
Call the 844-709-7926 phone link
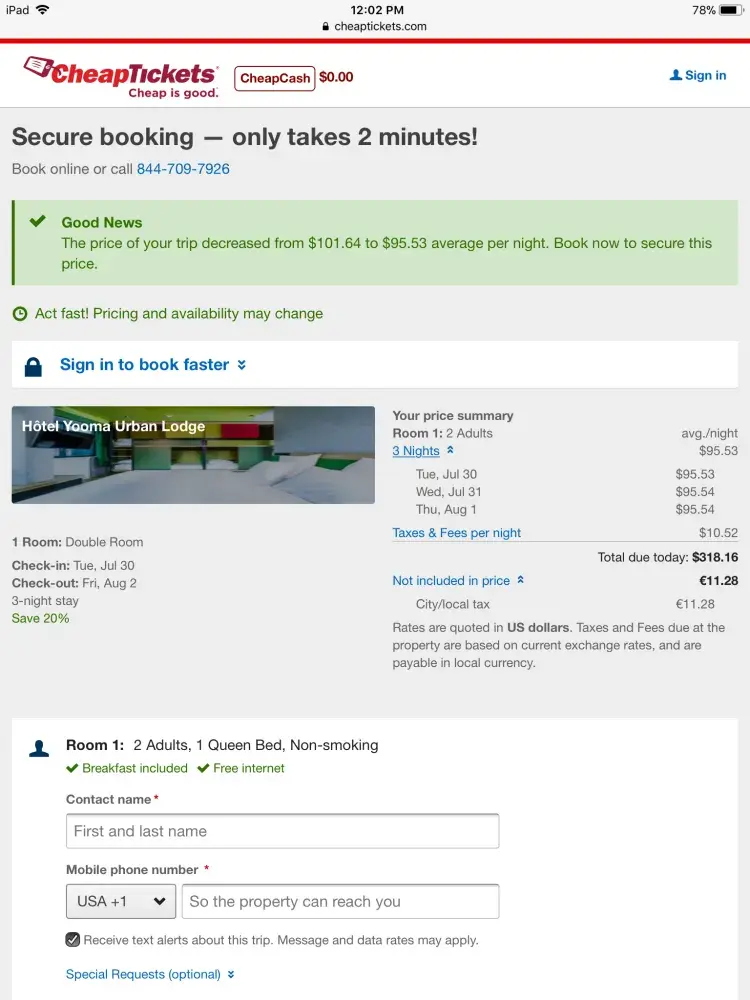click(x=183, y=169)
